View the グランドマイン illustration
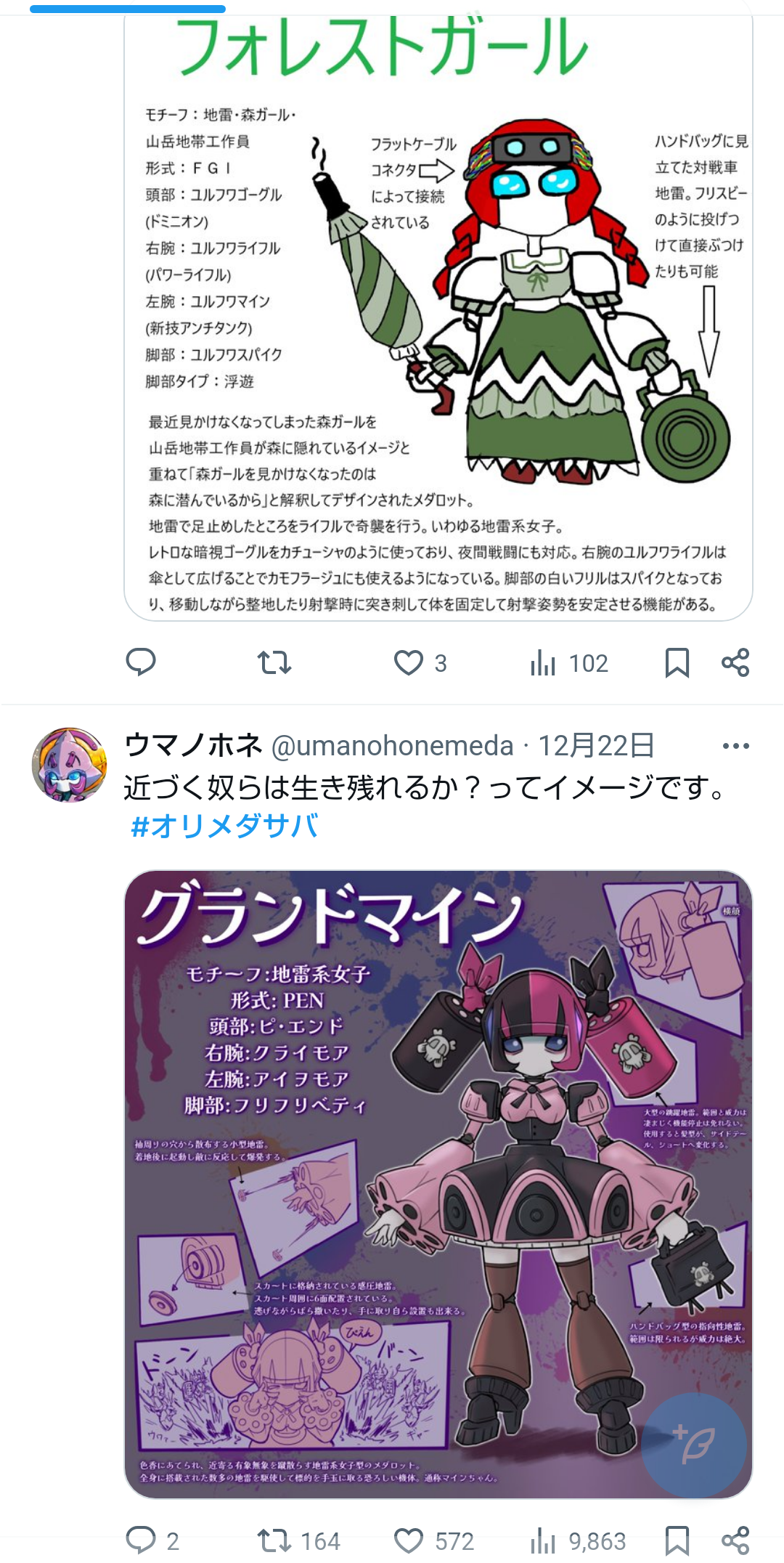This screenshot has height=1563, width=784. (438, 1185)
